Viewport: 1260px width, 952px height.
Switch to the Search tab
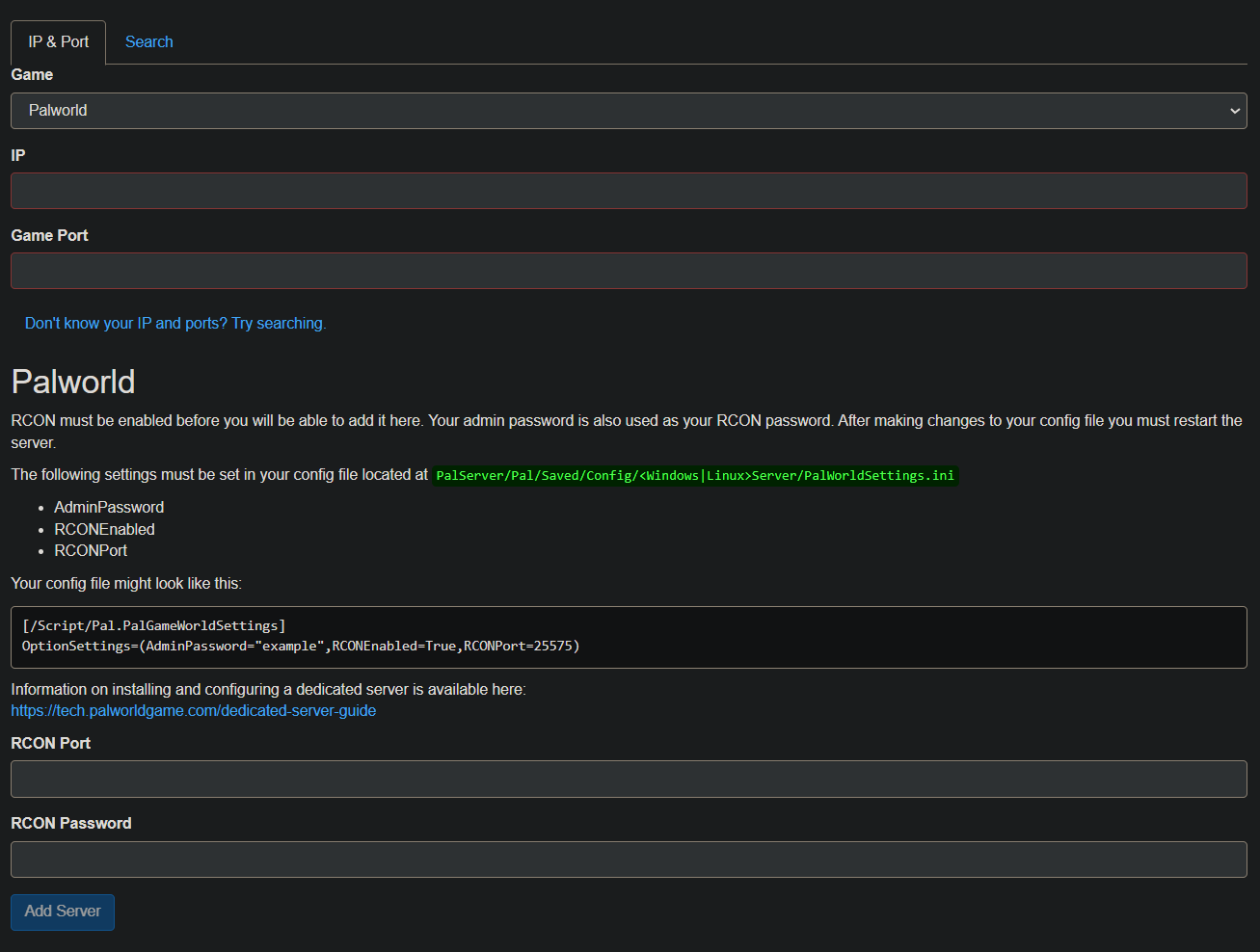148,41
